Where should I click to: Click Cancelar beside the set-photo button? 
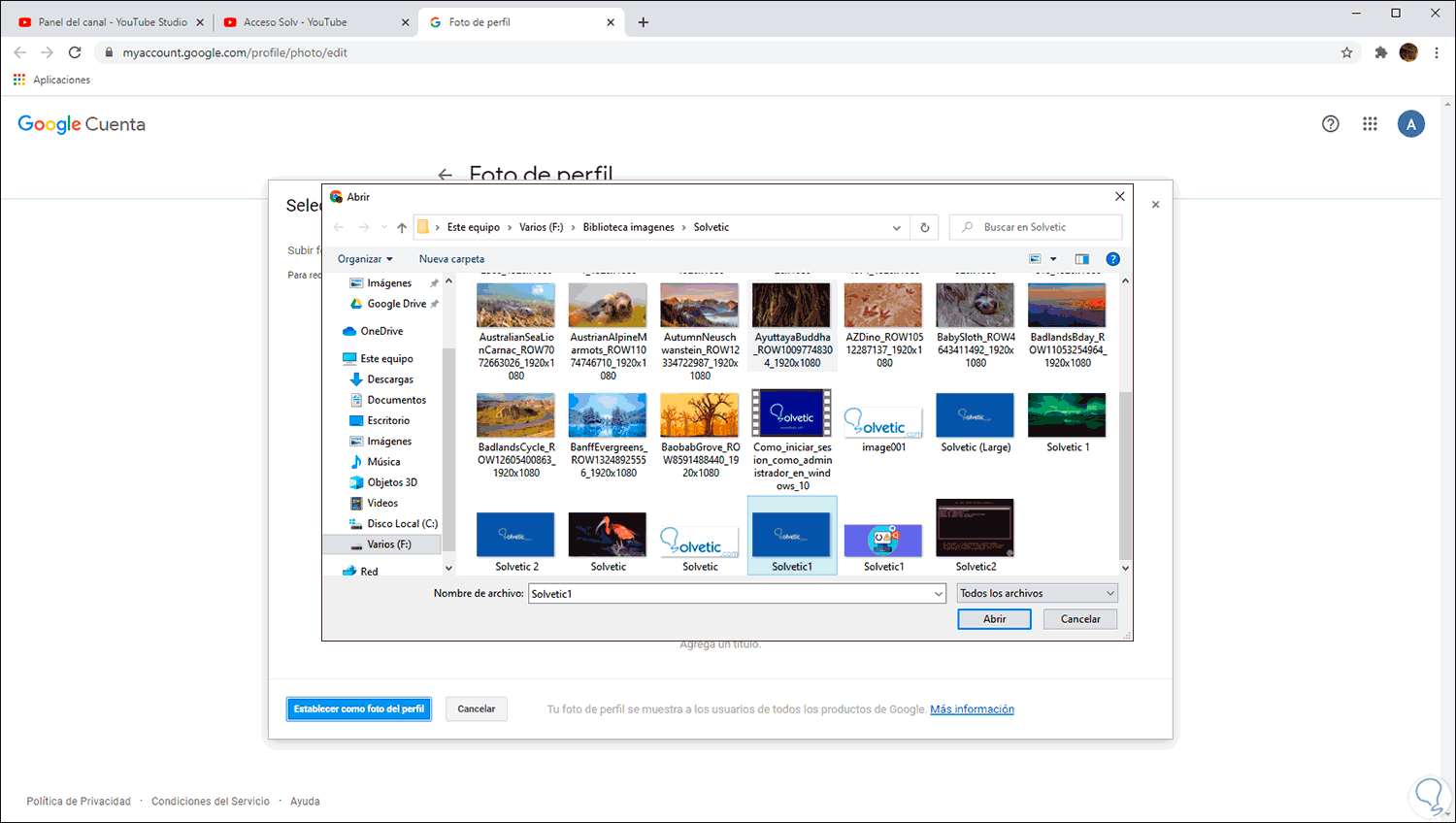[x=477, y=709]
